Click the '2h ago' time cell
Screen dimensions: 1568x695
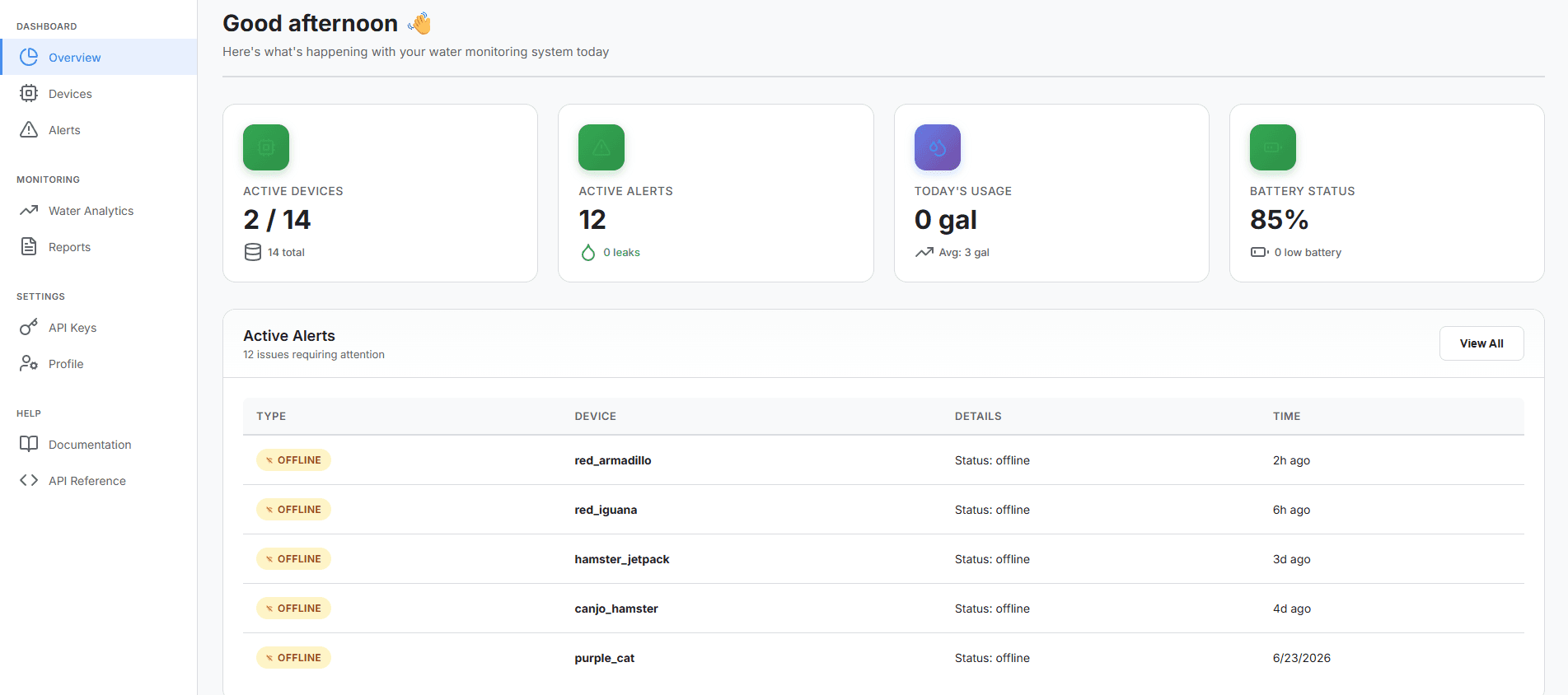(1291, 460)
